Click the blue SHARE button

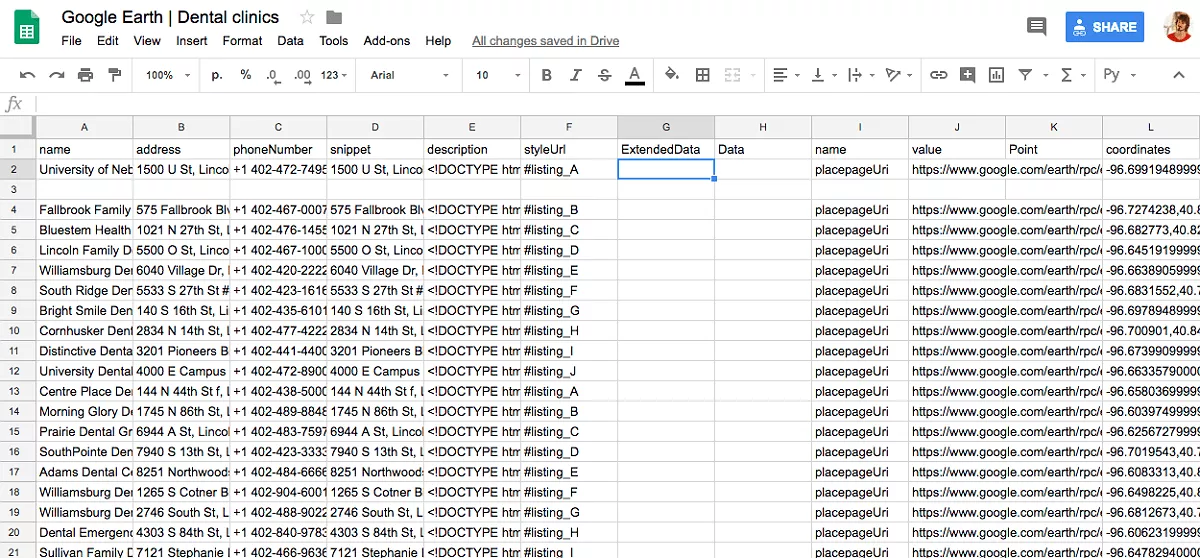(1105, 27)
